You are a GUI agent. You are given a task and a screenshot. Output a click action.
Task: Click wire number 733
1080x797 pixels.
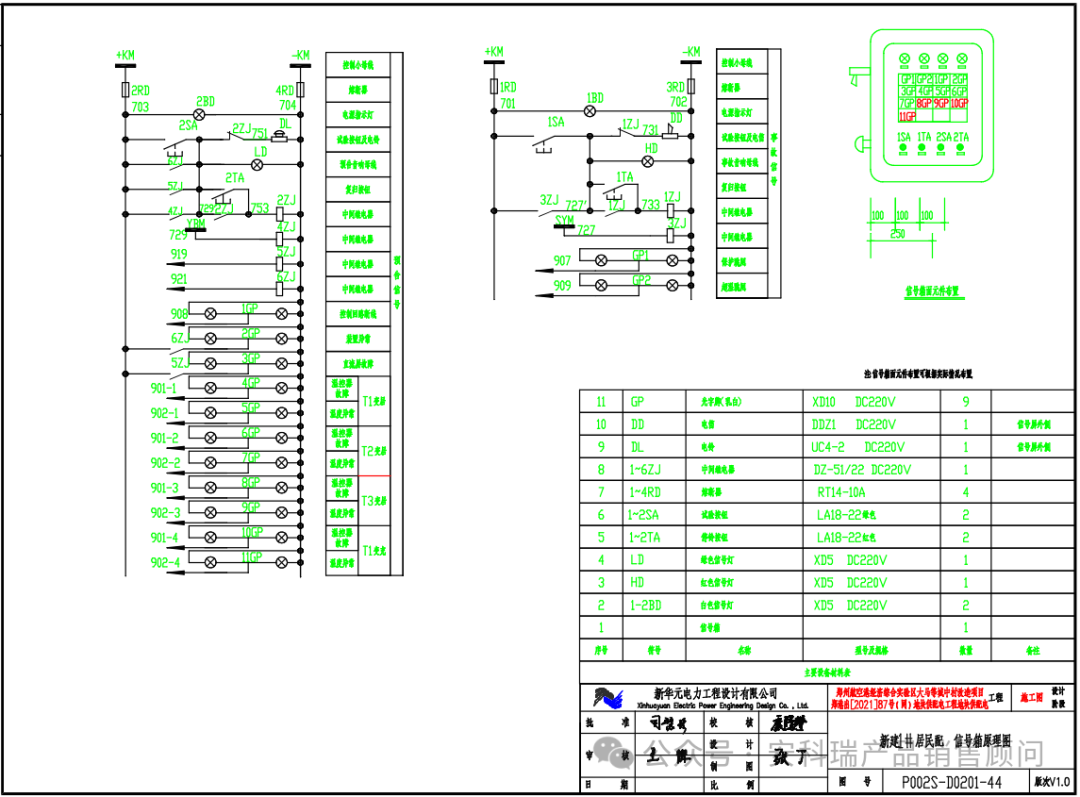[x=651, y=205]
